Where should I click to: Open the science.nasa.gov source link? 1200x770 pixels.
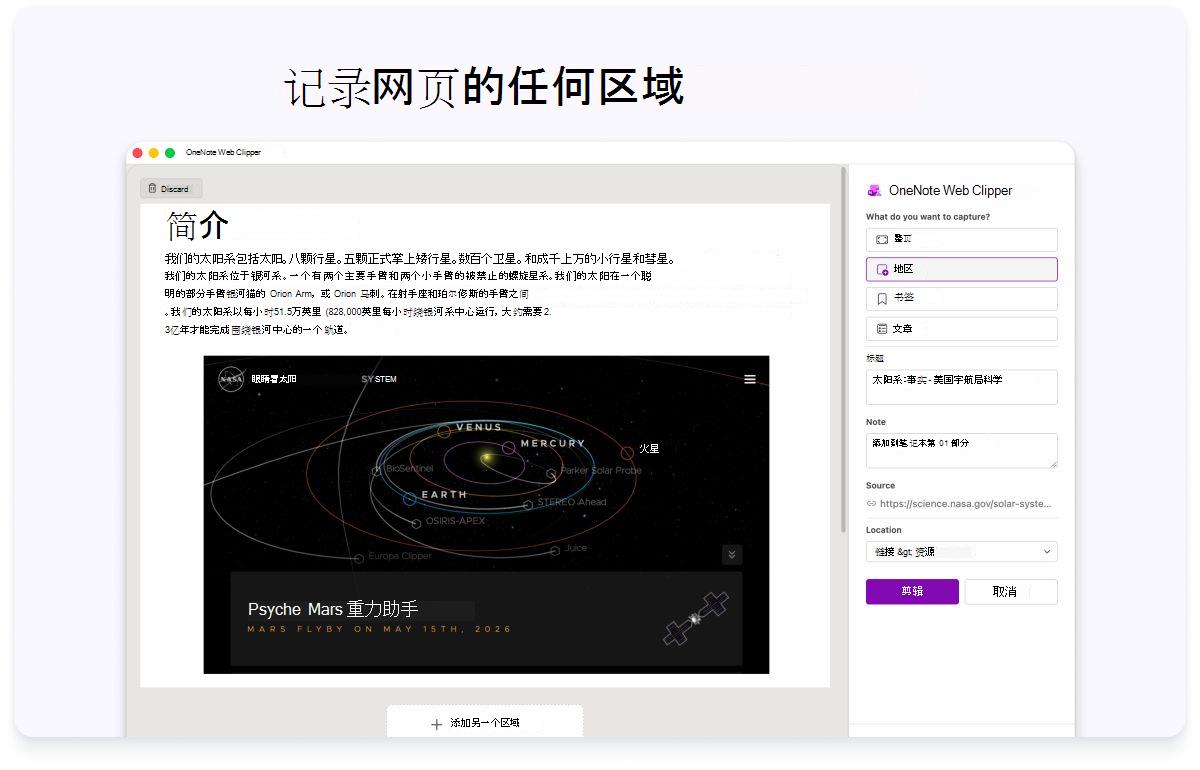tap(966, 504)
